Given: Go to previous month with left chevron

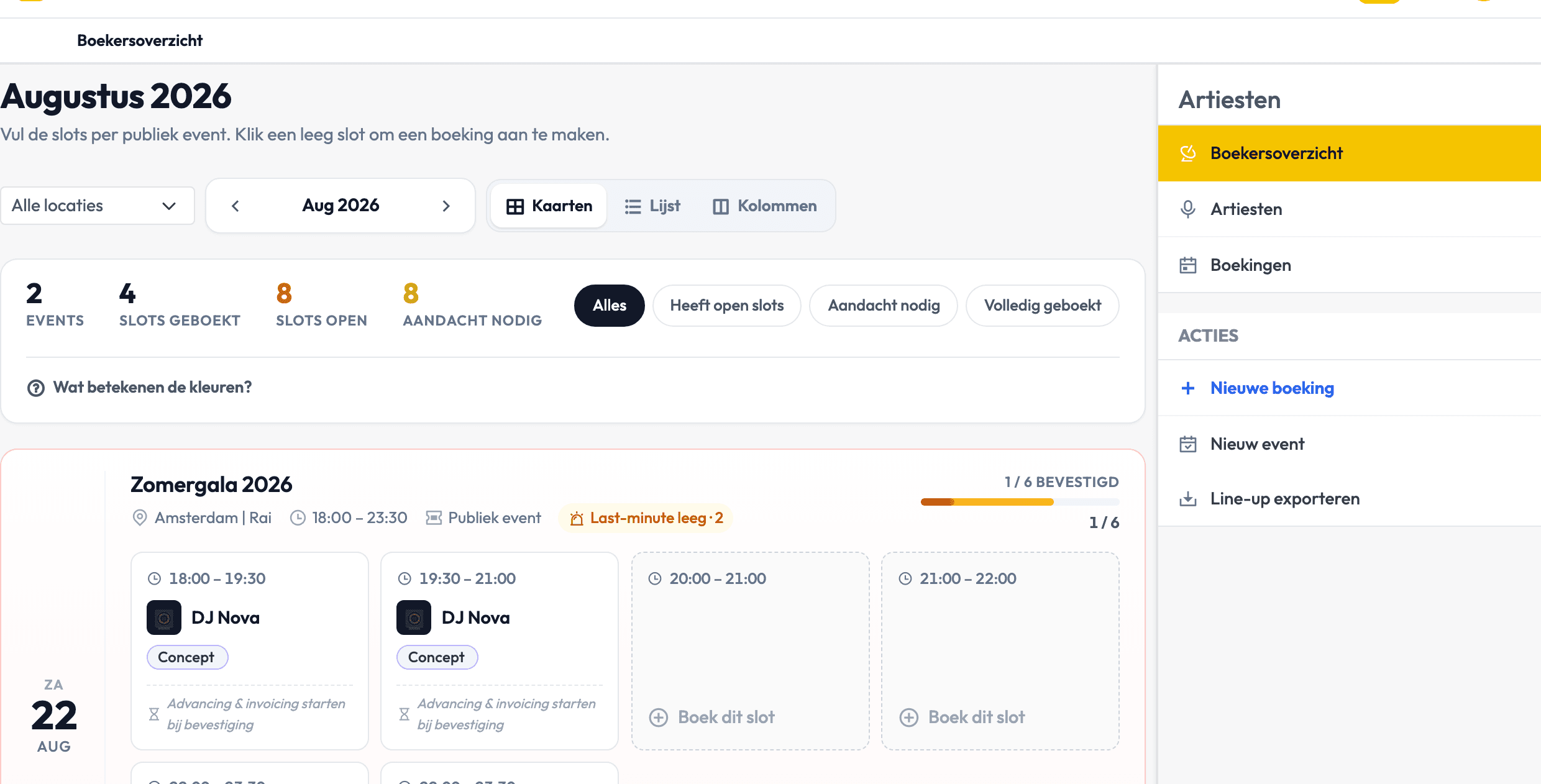Looking at the screenshot, I should tap(235, 206).
